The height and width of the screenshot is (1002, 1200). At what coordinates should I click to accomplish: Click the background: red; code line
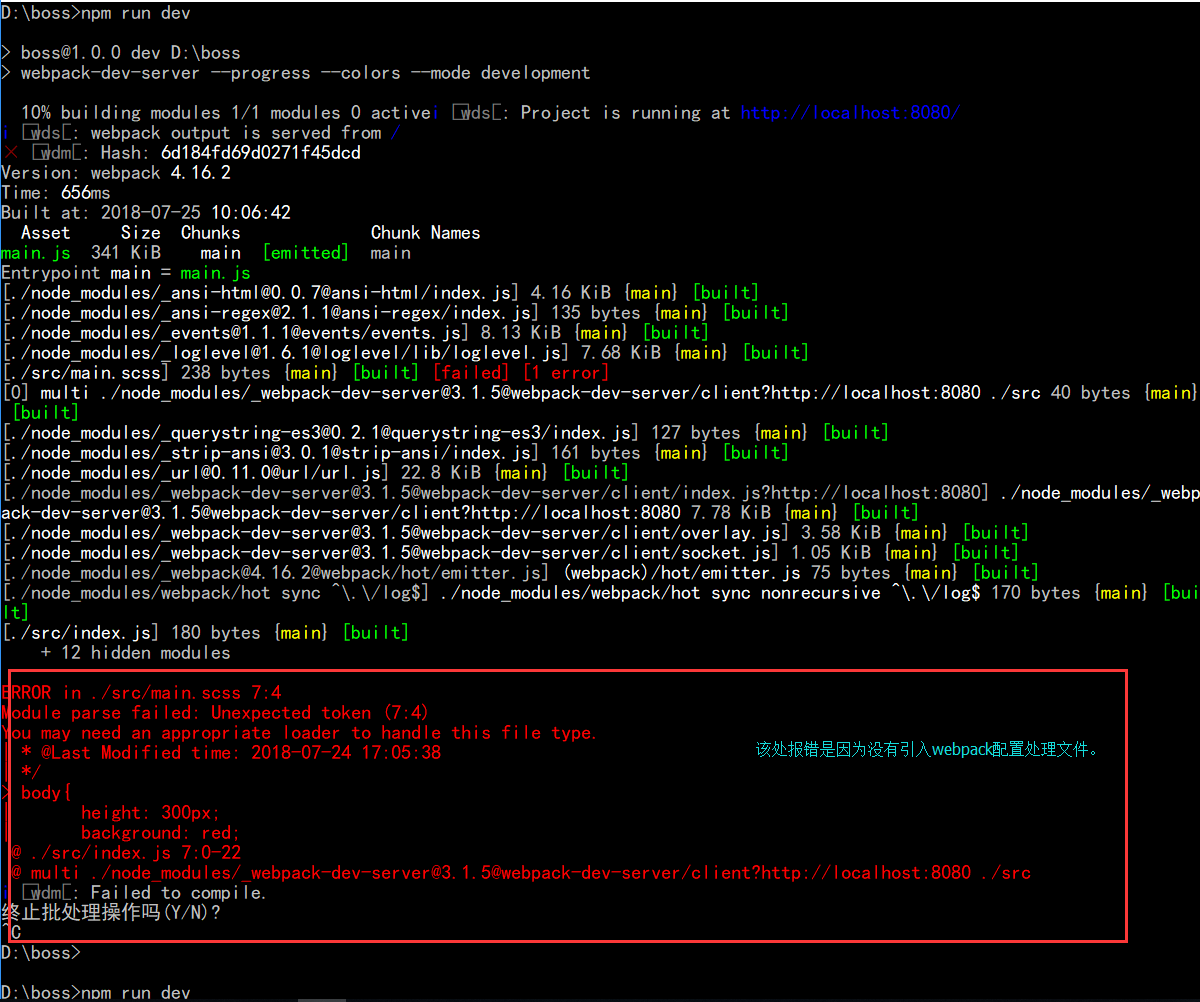pos(160,833)
